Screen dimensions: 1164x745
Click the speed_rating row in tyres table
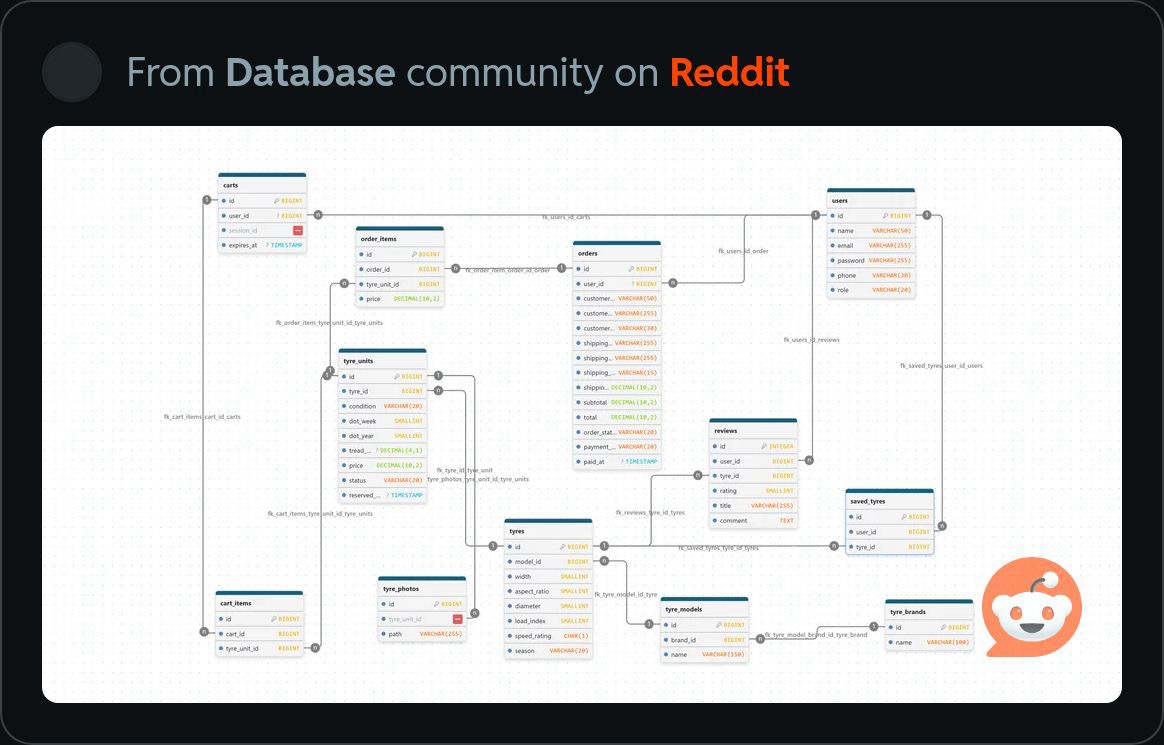(x=548, y=636)
